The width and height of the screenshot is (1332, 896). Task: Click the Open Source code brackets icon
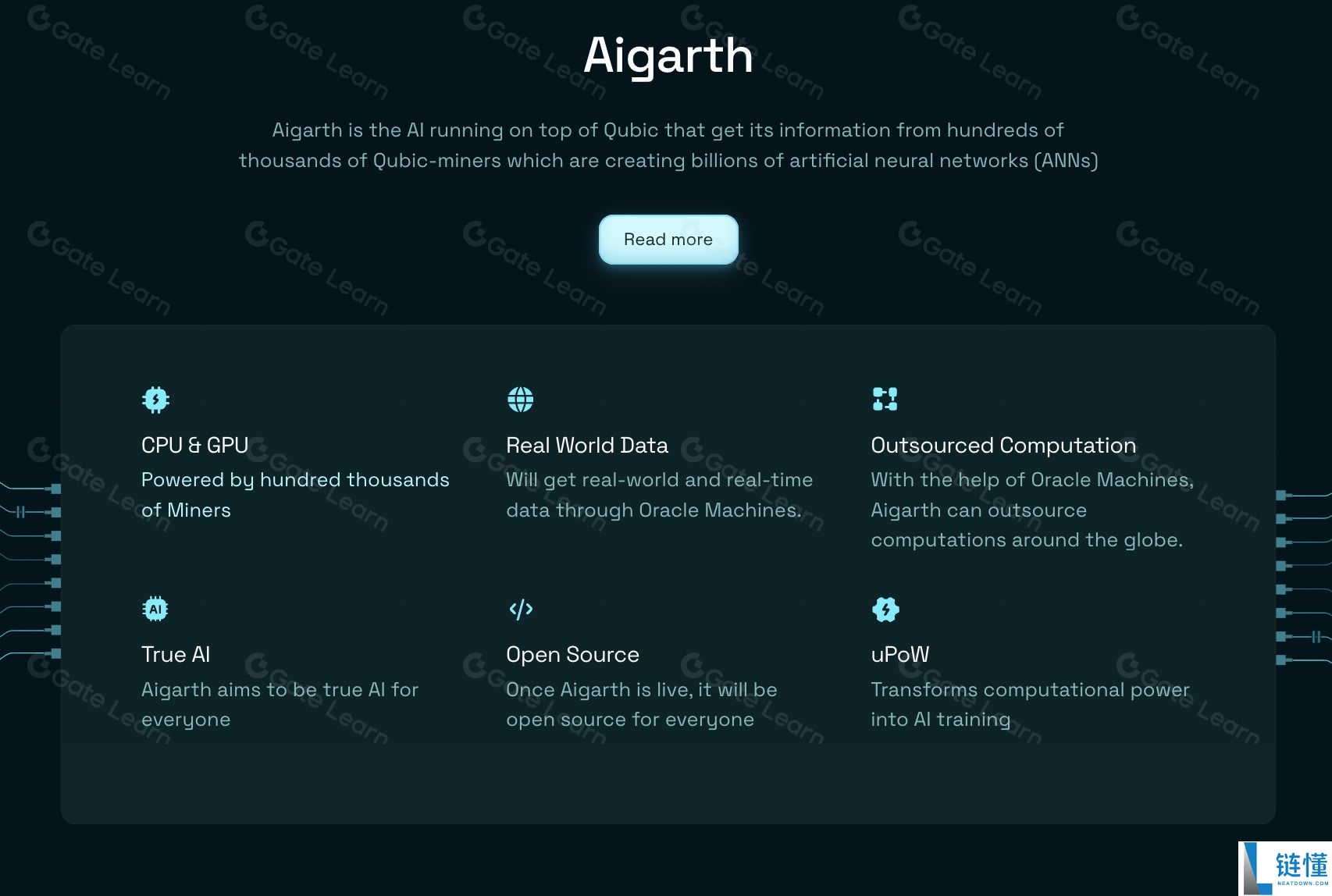point(521,609)
